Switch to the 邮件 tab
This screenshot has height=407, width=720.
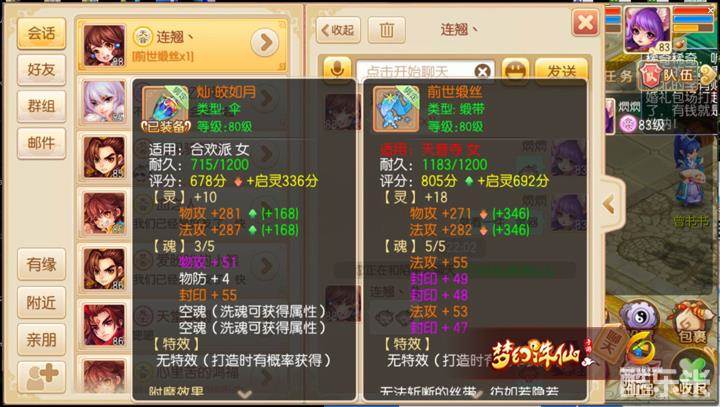(41, 143)
